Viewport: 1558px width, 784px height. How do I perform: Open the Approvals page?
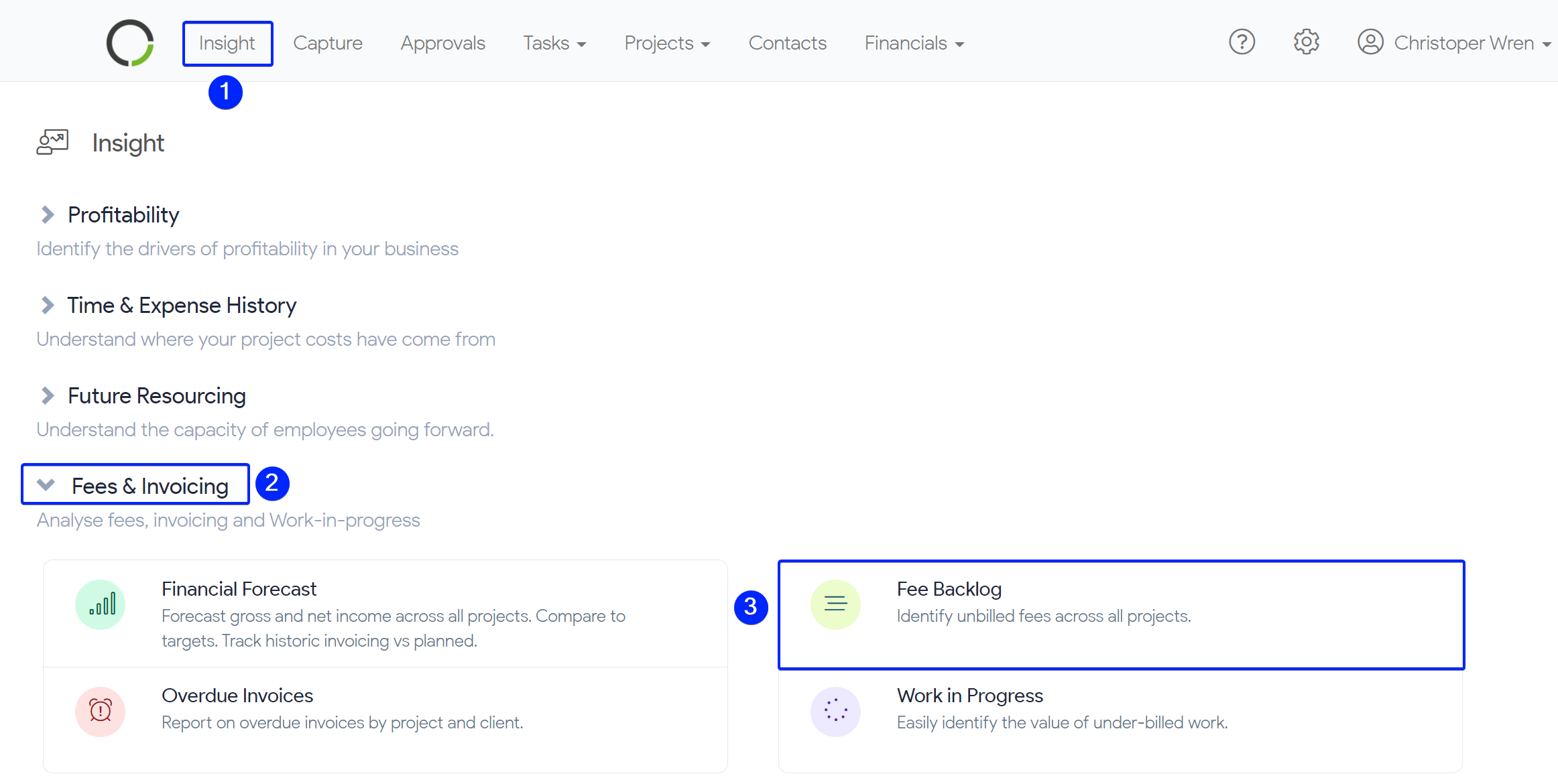(442, 44)
